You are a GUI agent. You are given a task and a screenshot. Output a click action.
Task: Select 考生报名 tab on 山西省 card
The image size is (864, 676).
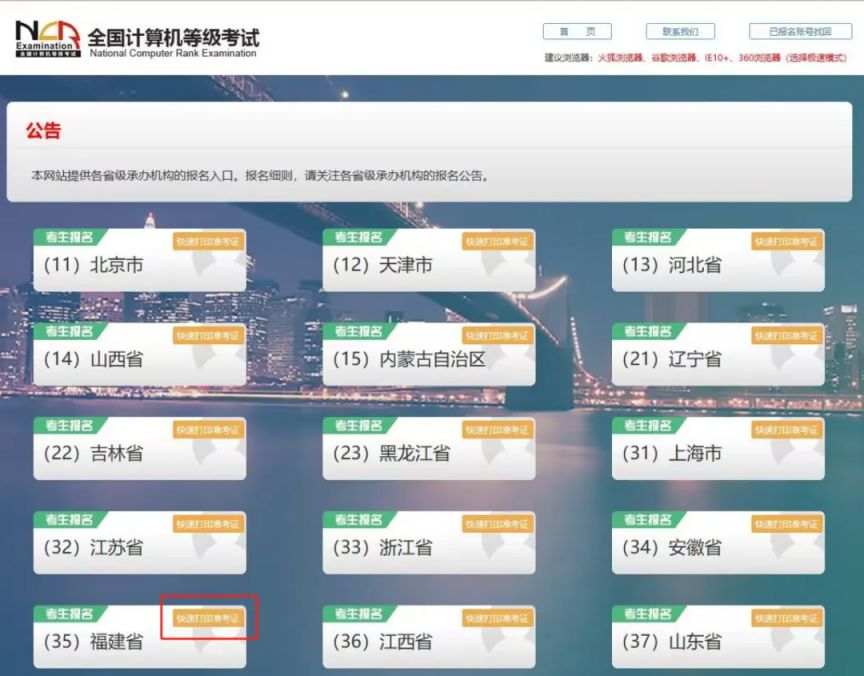pyautogui.click(x=69, y=332)
